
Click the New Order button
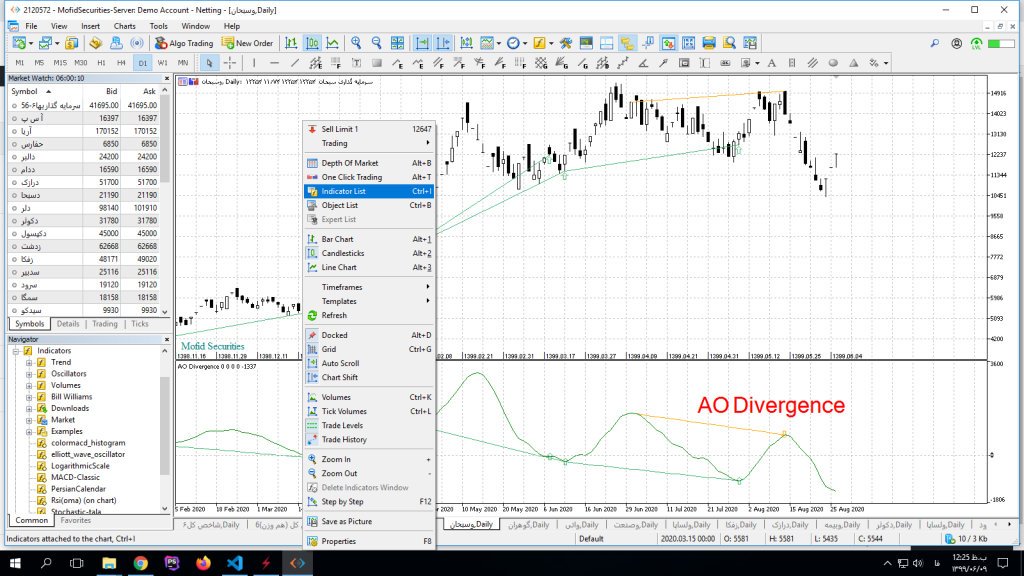point(247,43)
